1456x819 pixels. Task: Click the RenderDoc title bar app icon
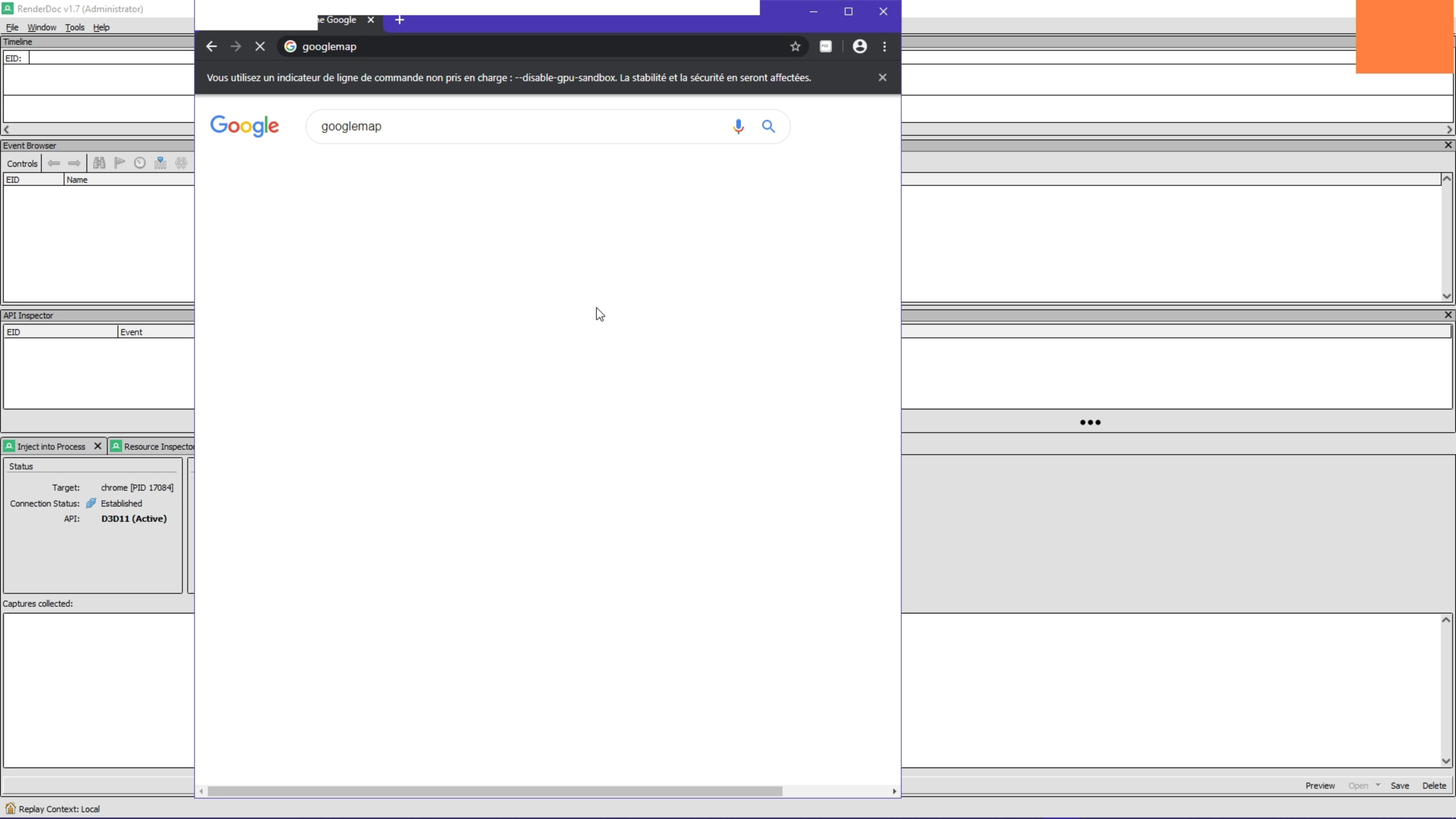pos(8,8)
